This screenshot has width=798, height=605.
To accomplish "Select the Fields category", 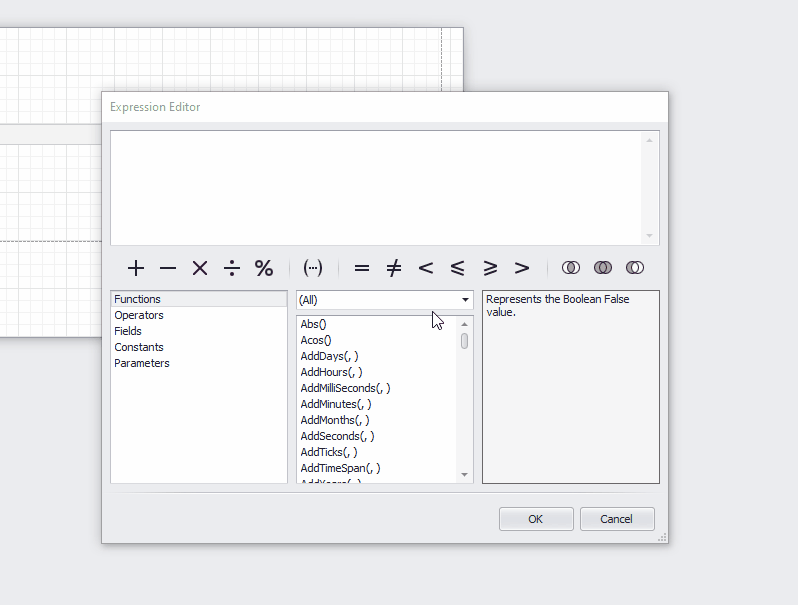I will coord(198,331).
